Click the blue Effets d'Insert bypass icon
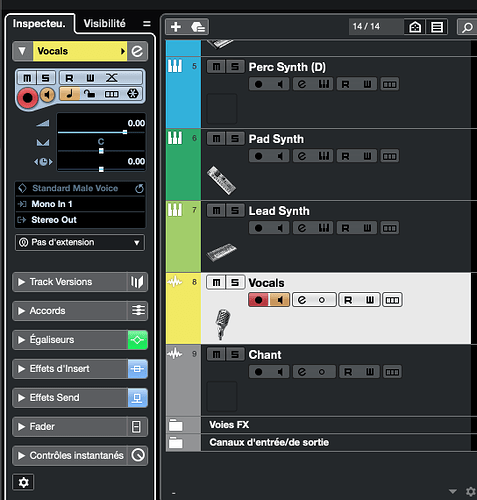Viewport: 477px width, 500px height. (138, 369)
